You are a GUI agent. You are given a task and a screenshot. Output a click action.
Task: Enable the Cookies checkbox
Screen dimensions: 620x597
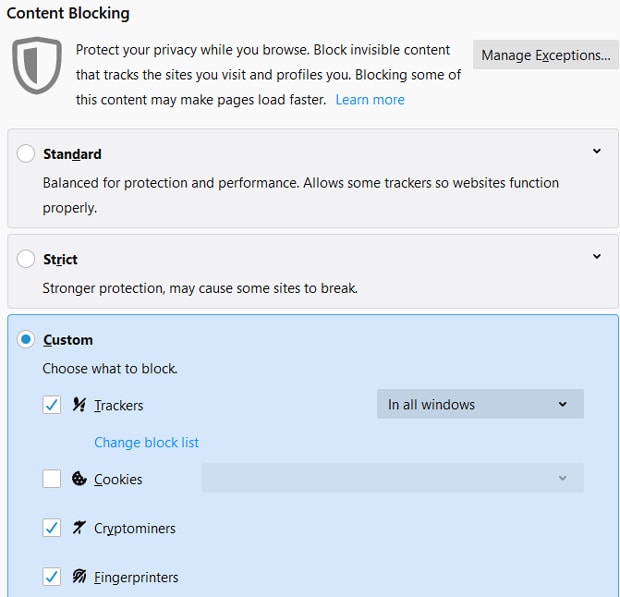52,479
